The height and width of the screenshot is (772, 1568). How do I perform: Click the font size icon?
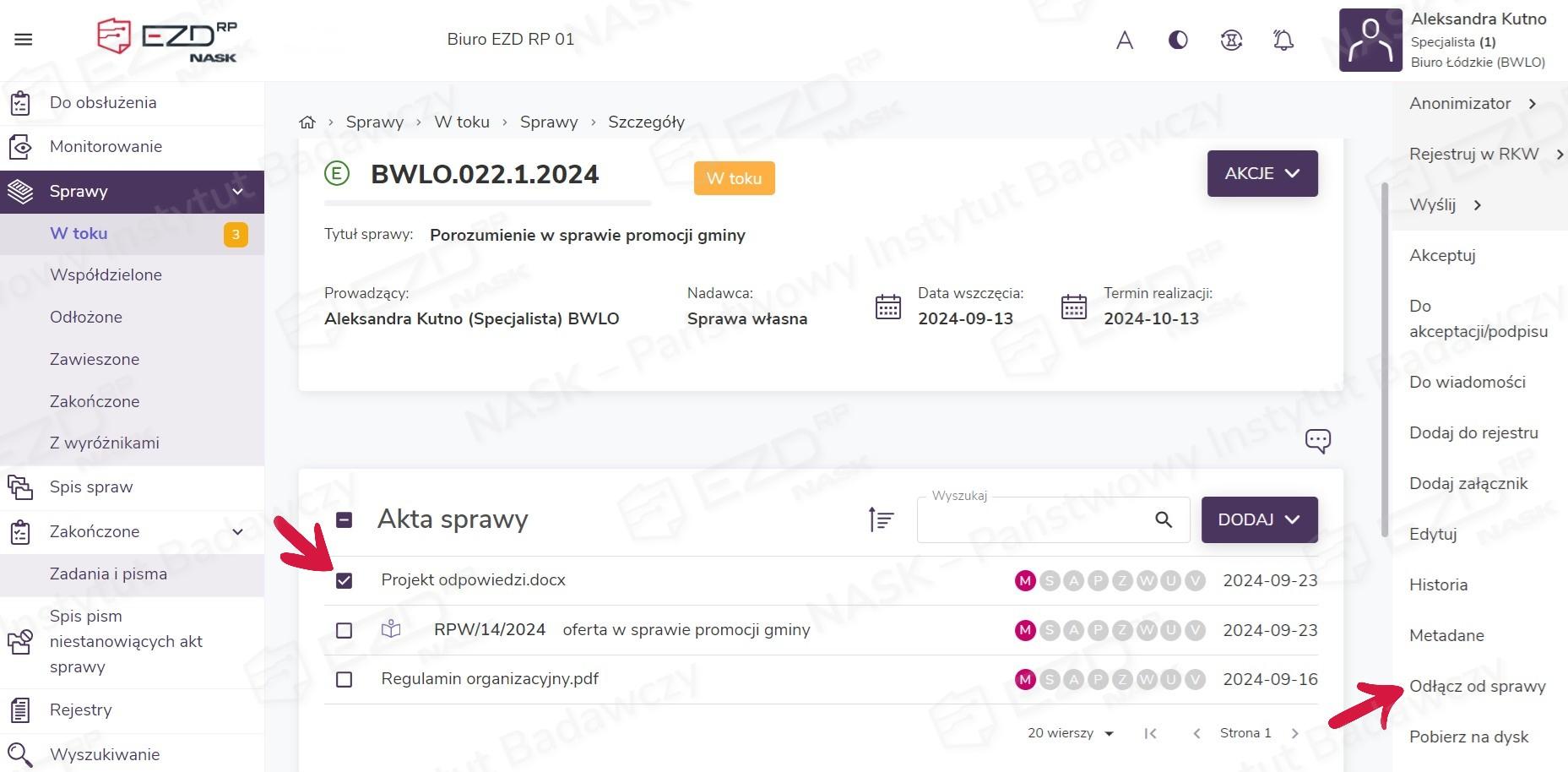click(x=1124, y=40)
